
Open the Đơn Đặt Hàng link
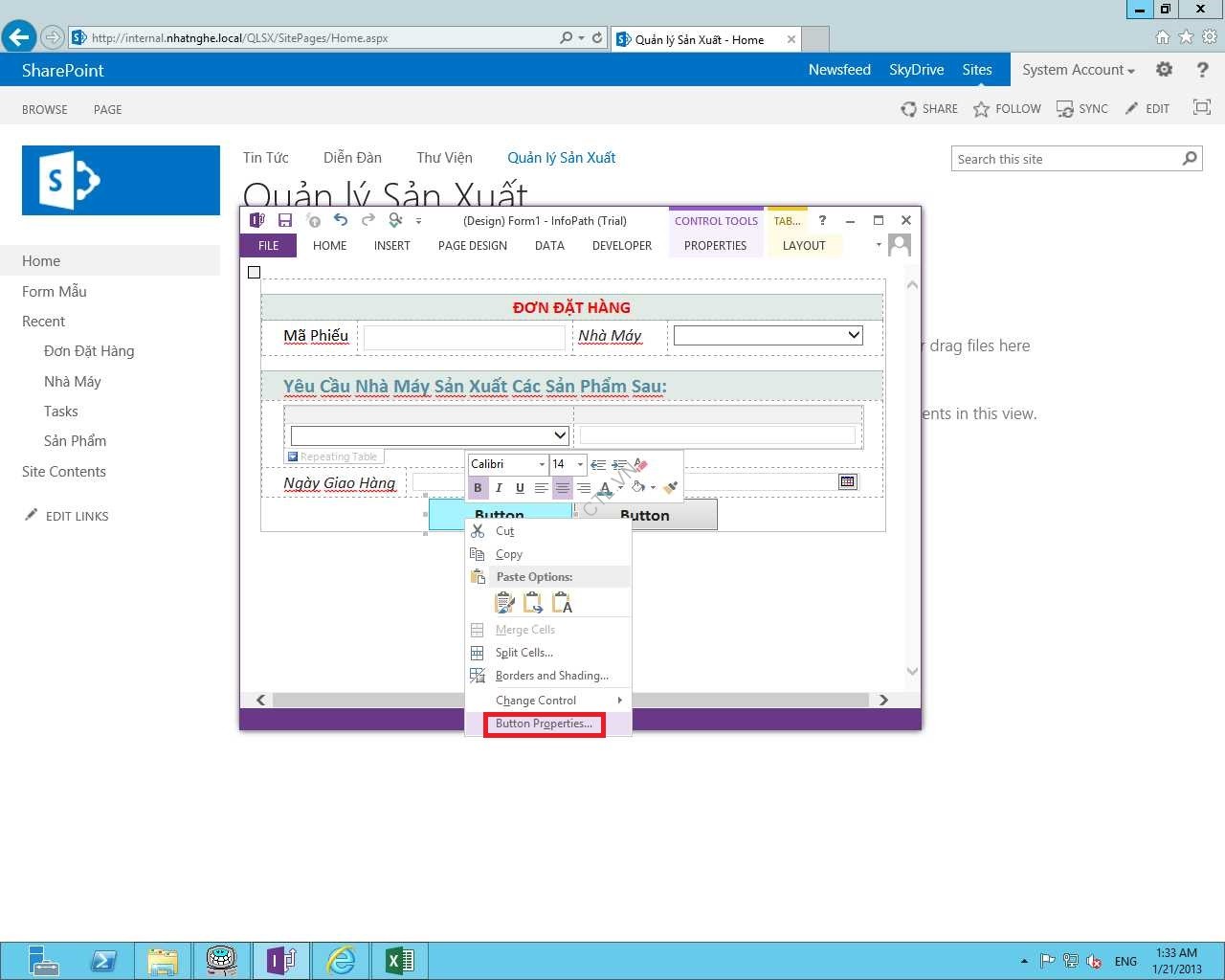[x=89, y=351]
